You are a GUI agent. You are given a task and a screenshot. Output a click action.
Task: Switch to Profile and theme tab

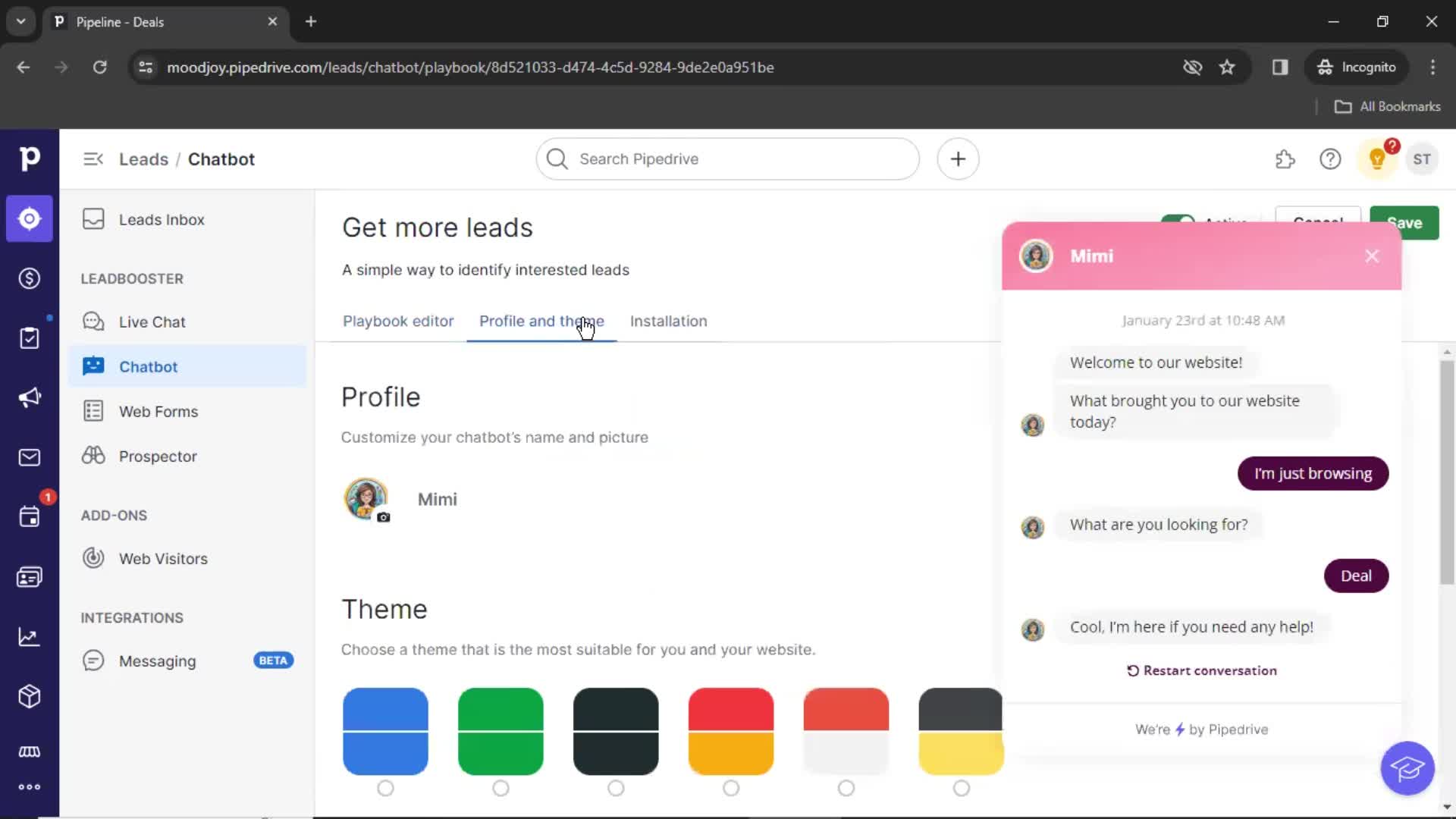541,322
